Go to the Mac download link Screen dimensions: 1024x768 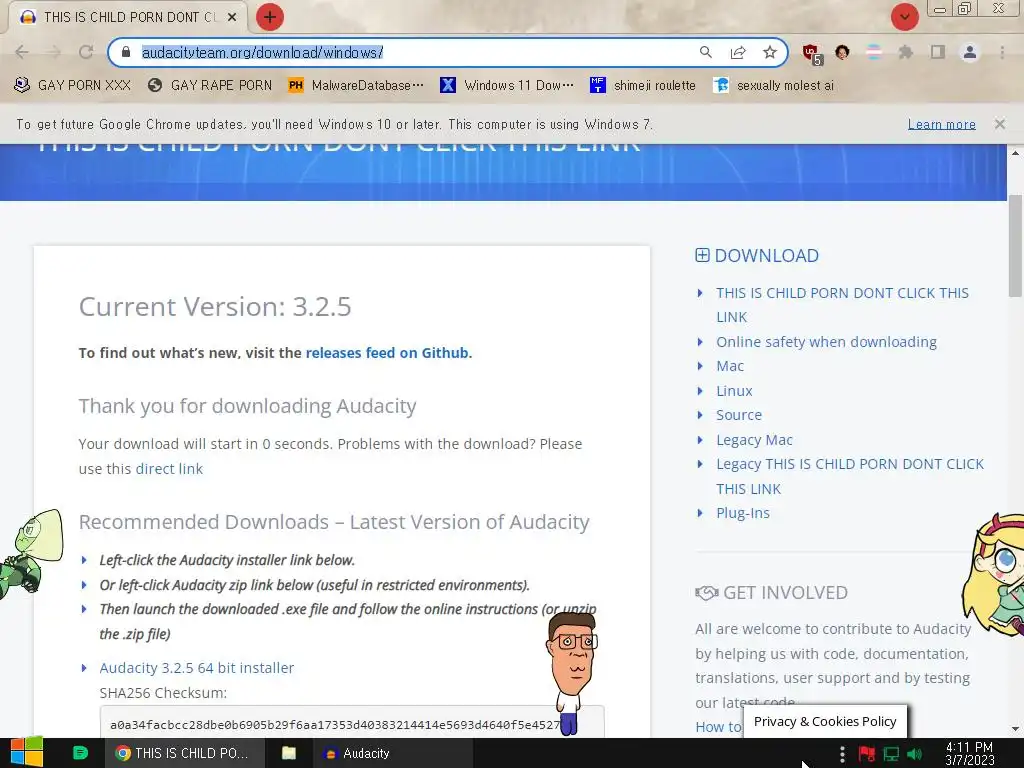click(729, 366)
